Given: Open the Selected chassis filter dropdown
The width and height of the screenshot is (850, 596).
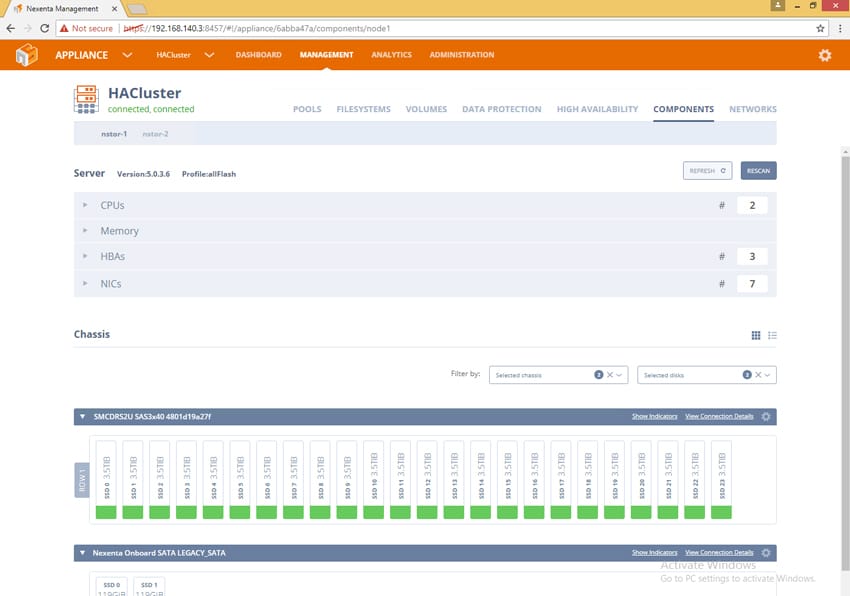Looking at the screenshot, I should coord(619,375).
